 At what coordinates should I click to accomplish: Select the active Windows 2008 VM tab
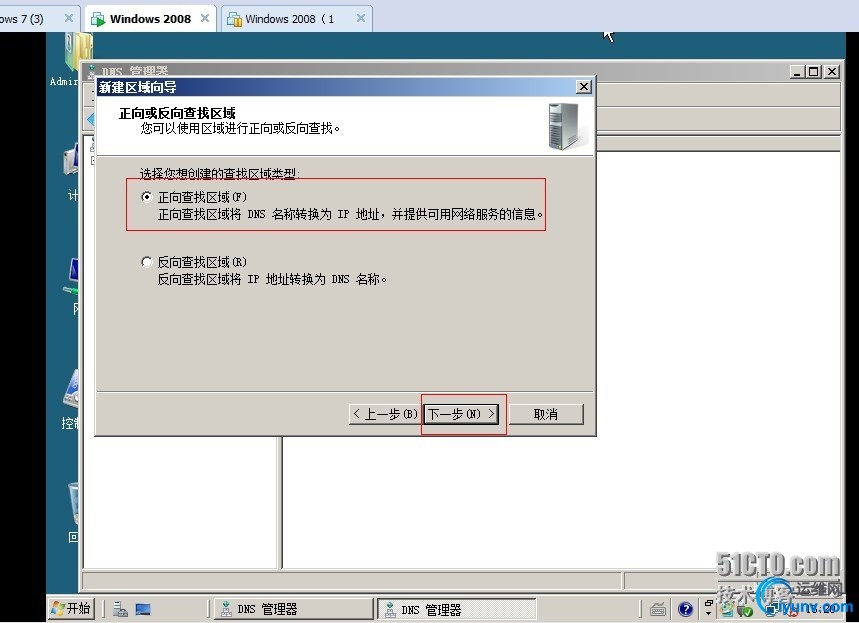pos(150,19)
